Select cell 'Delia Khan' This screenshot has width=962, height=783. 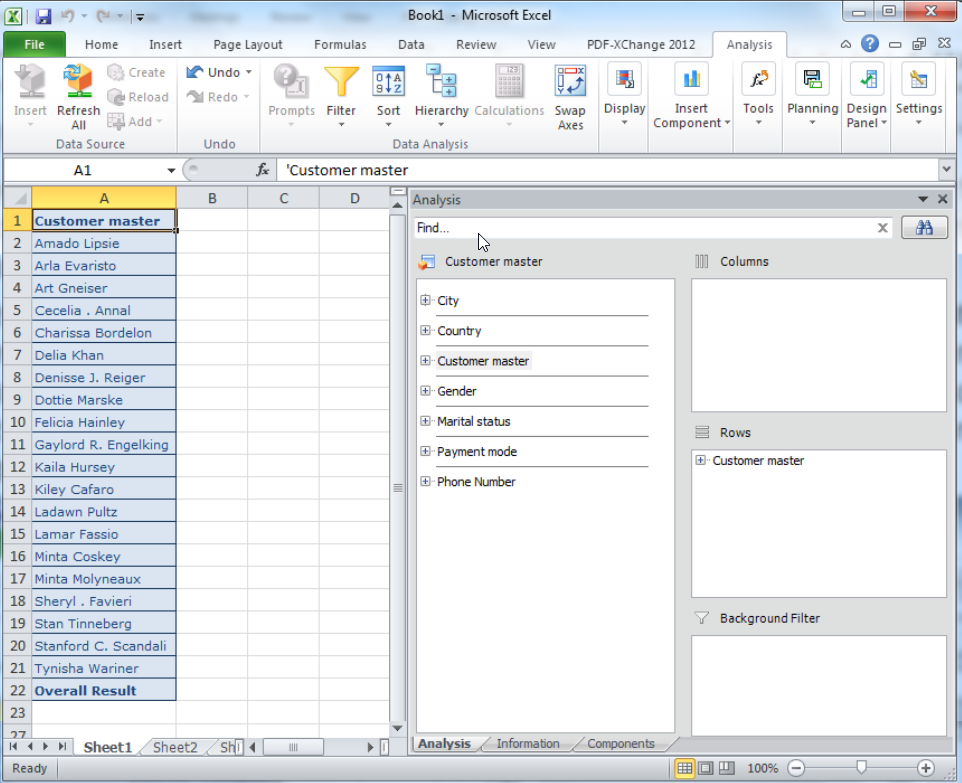pyautogui.click(x=104, y=355)
